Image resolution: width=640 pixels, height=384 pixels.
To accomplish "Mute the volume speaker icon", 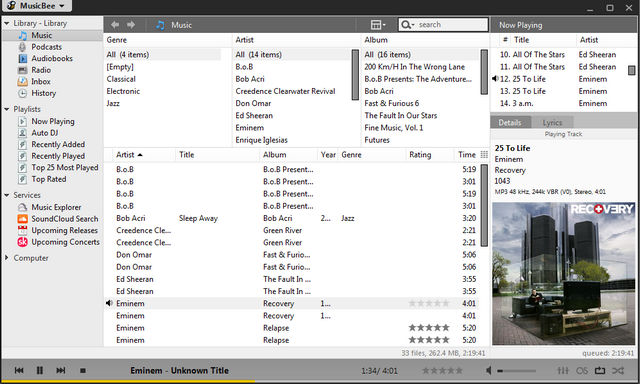I will coord(489,371).
